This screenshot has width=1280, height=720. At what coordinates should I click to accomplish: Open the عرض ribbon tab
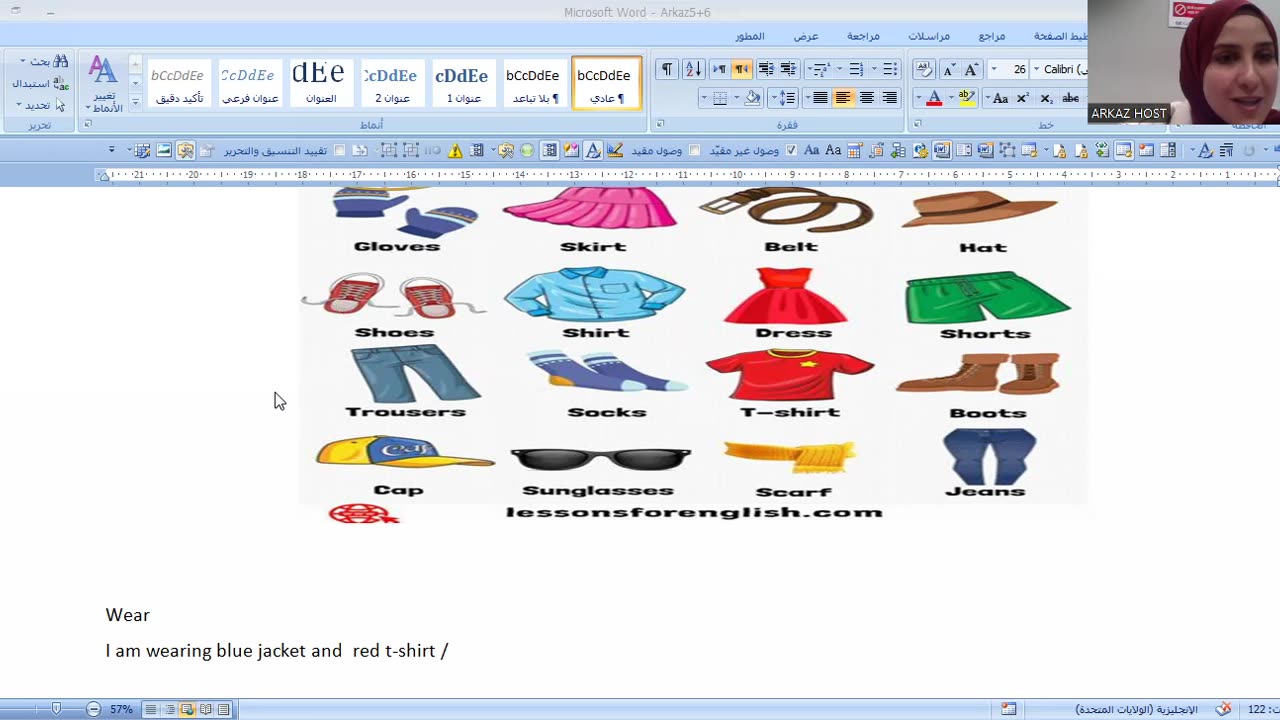(806, 36)
